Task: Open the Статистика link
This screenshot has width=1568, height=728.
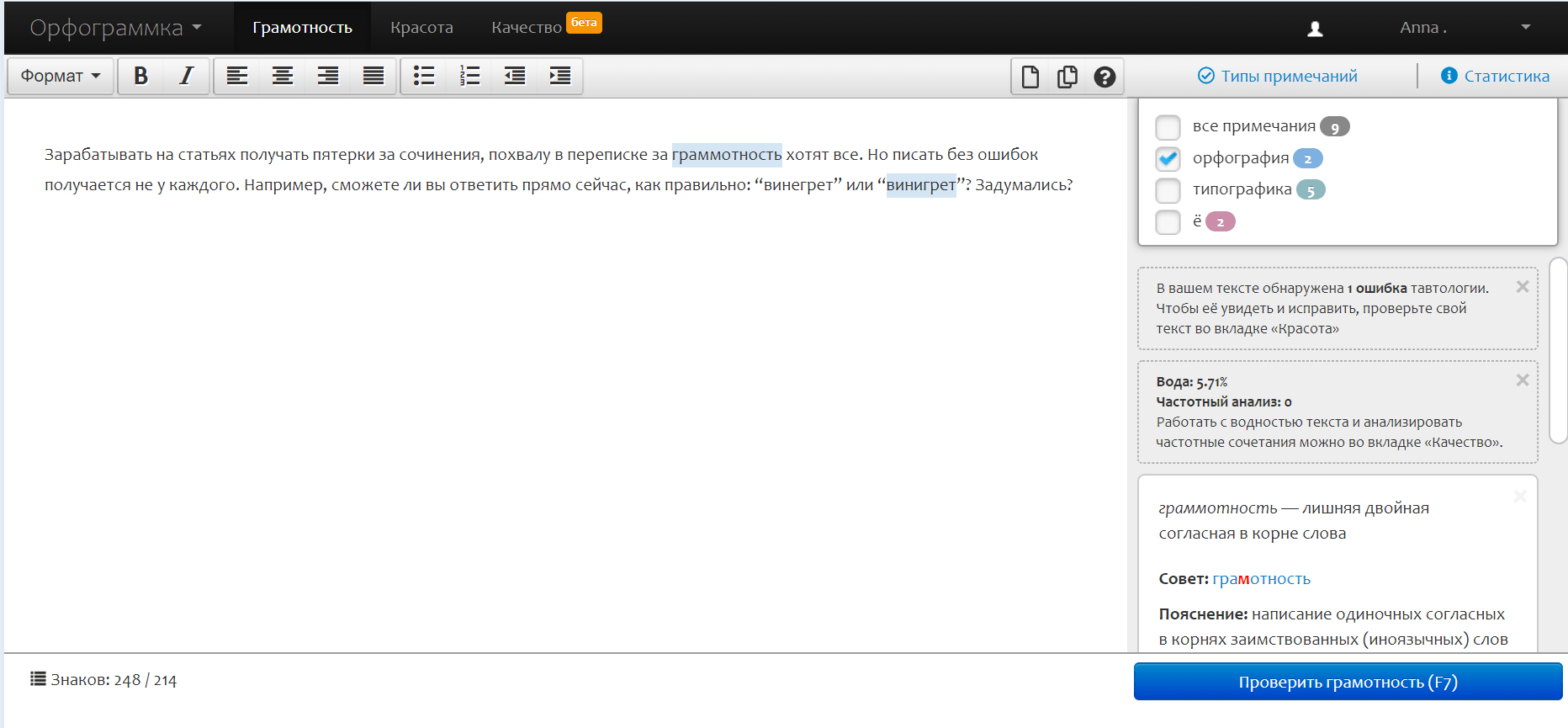Action: click(1495, 76)
